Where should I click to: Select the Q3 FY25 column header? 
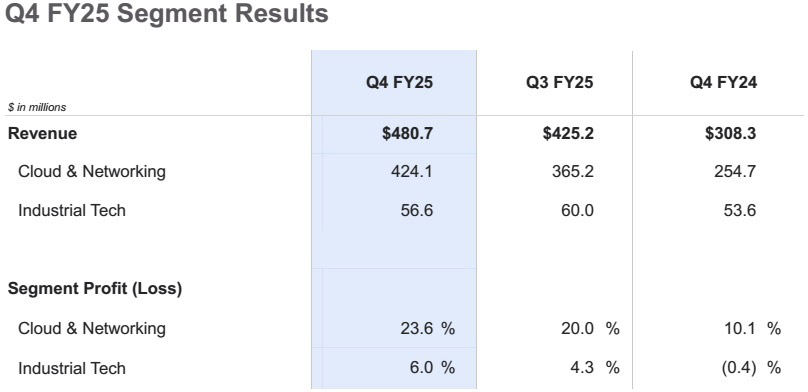pos(560,82)
